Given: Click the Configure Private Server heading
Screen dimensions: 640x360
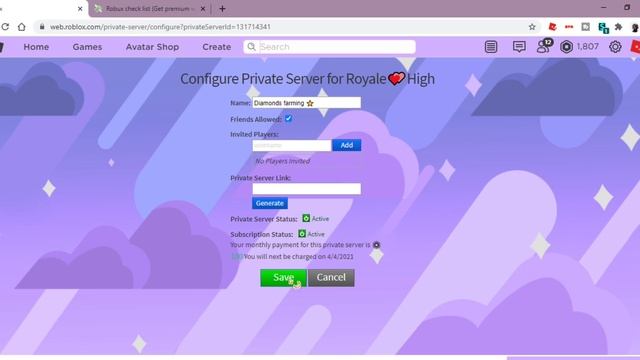Looking at the screenshot, I should click(307, 79).
